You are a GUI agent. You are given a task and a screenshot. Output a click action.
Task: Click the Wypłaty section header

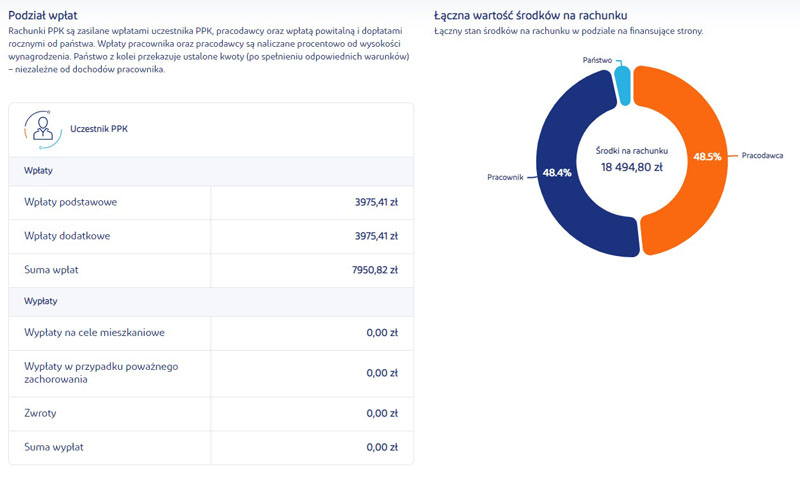[42, 300]
